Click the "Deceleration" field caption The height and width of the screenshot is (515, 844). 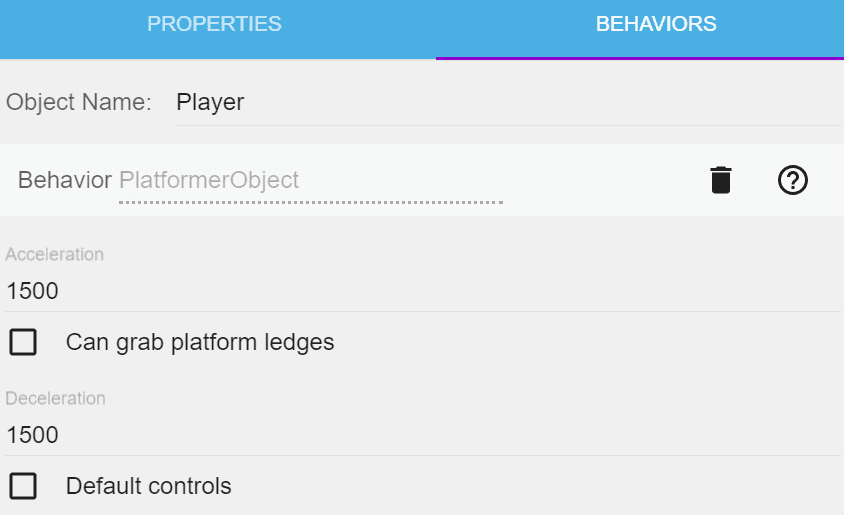coord(56,398)
